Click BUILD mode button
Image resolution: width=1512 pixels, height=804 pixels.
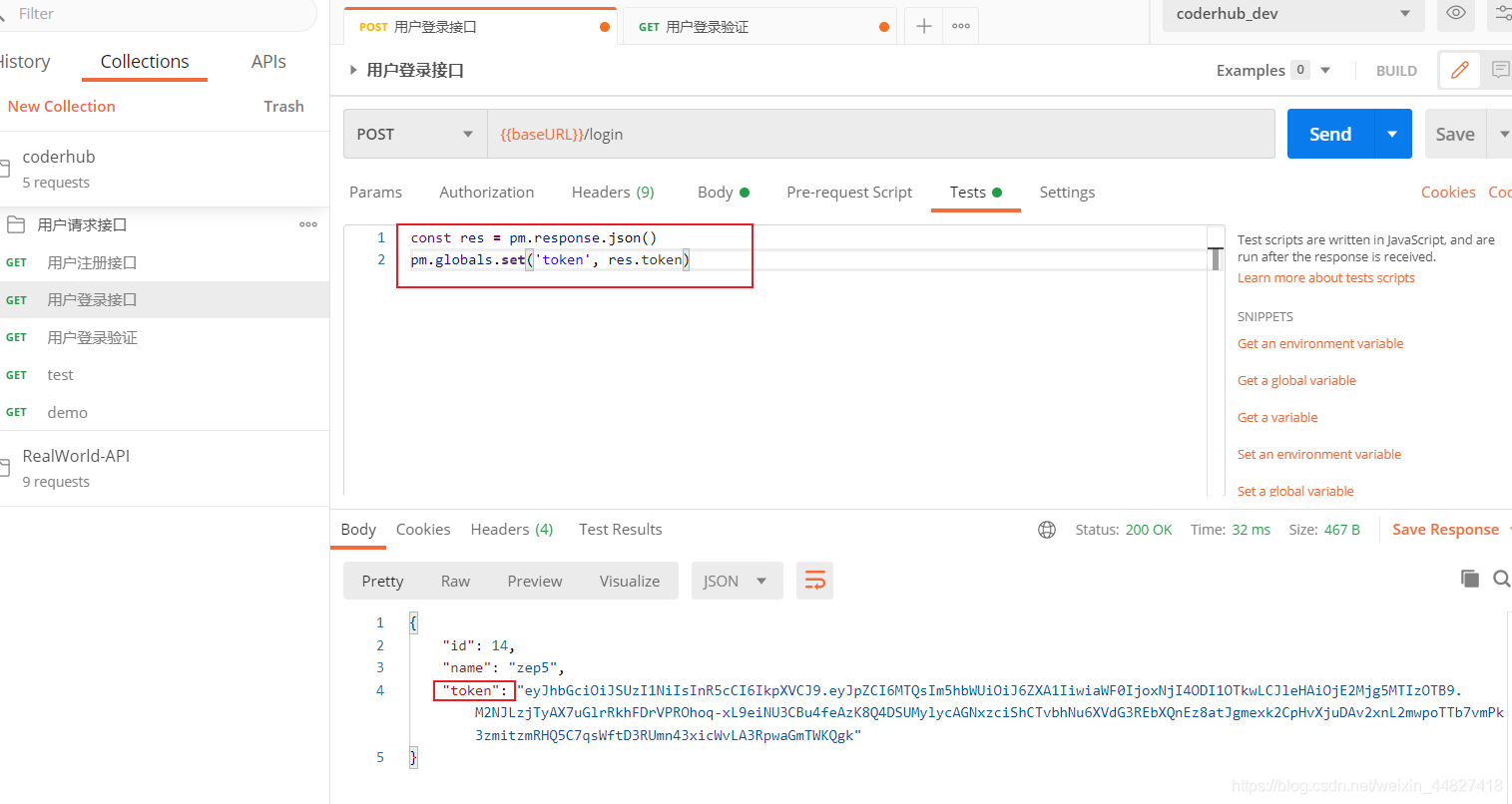[x=1396, y=71]
